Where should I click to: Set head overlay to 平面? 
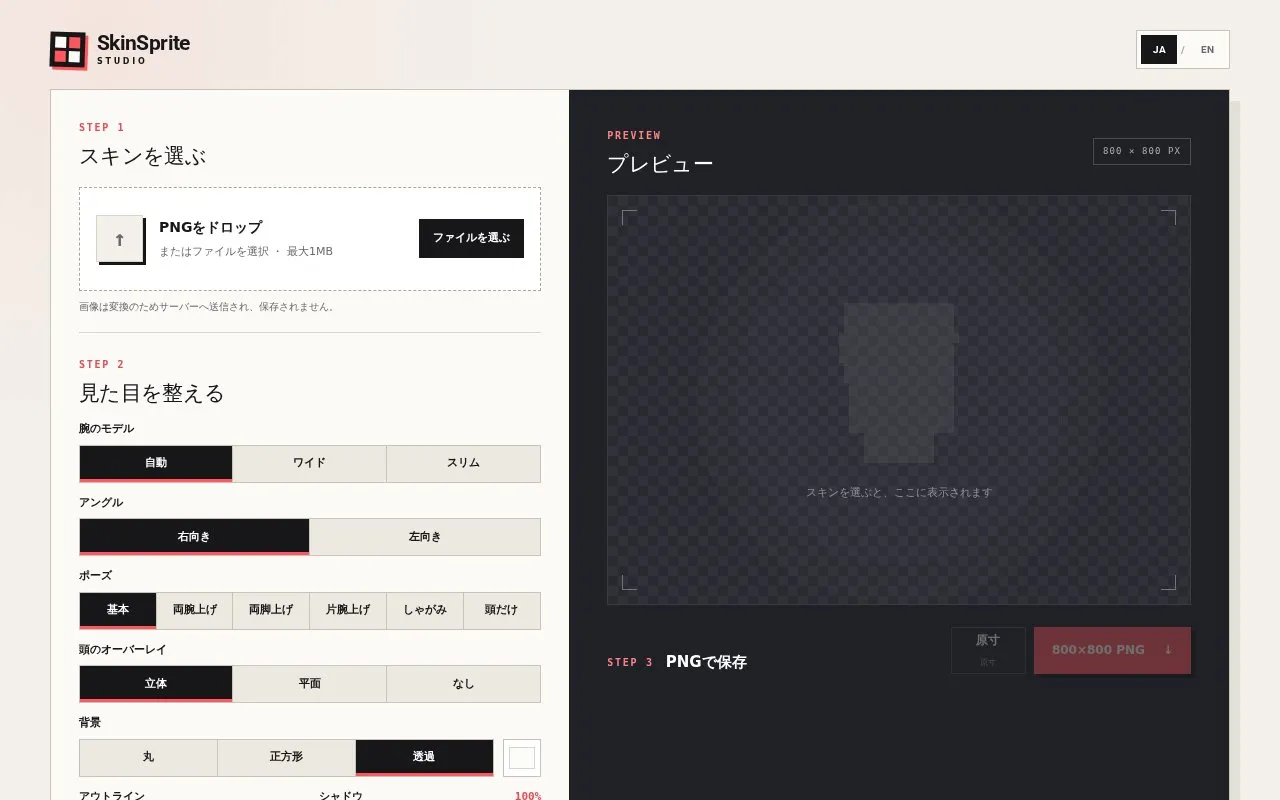pos(310,684)
